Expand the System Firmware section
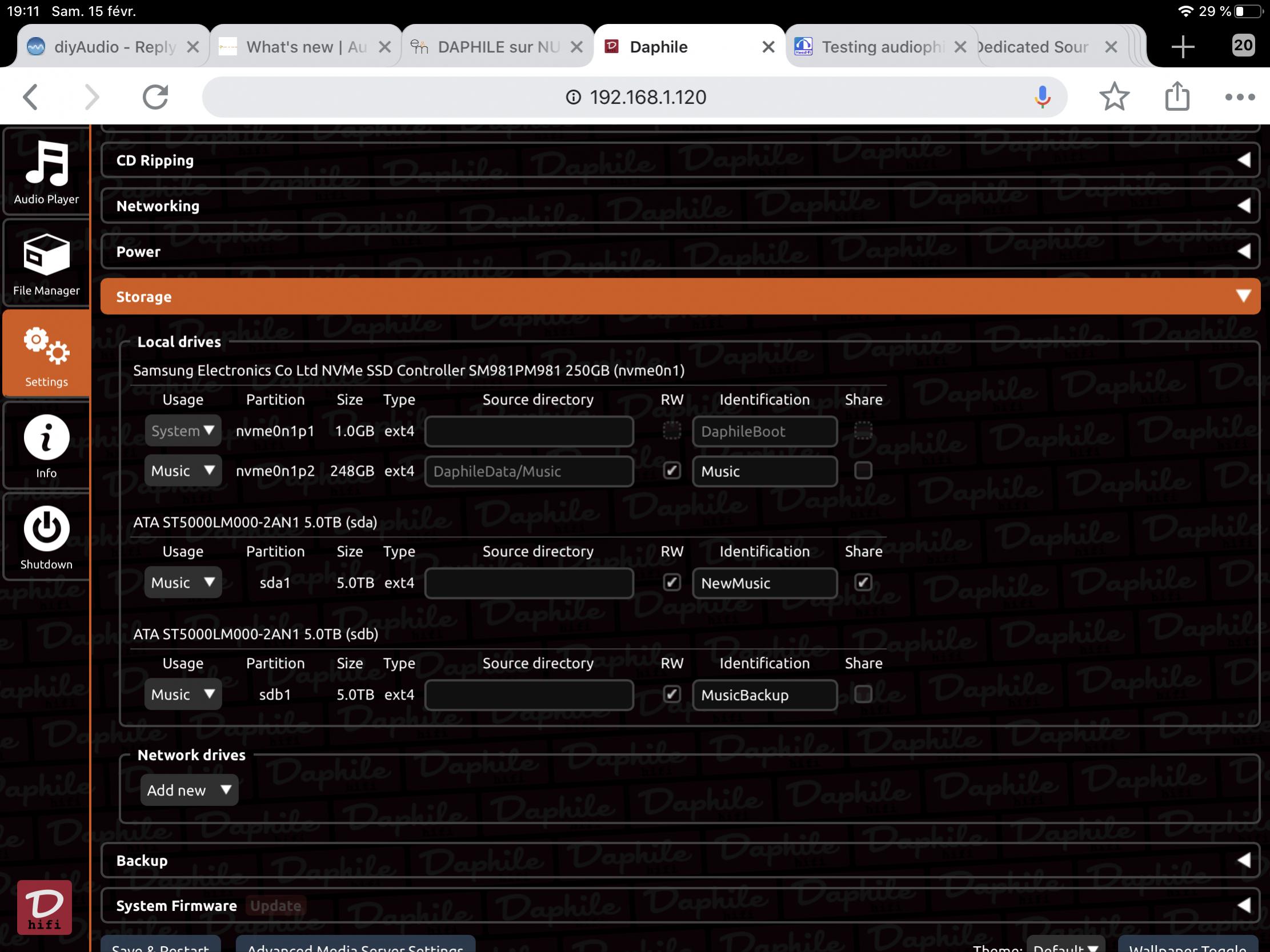This screenshot has width=1270, height=952. 680,906
